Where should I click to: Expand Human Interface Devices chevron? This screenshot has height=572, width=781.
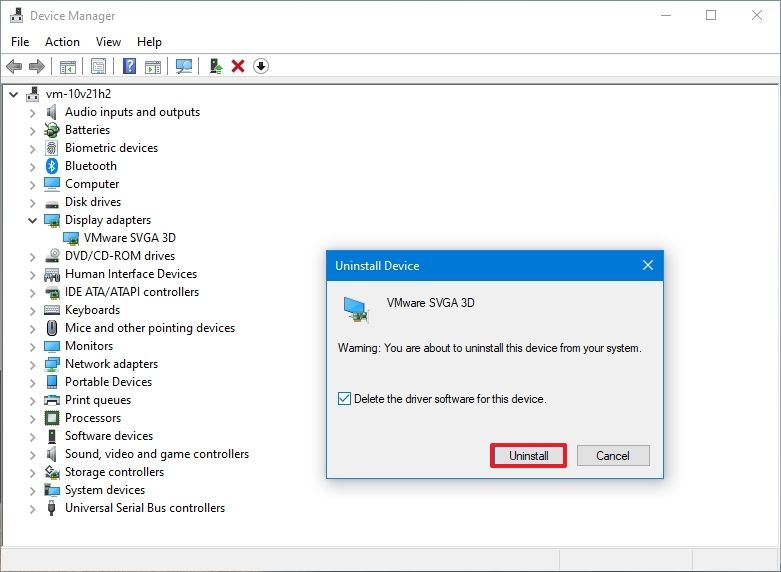[32, 275]
